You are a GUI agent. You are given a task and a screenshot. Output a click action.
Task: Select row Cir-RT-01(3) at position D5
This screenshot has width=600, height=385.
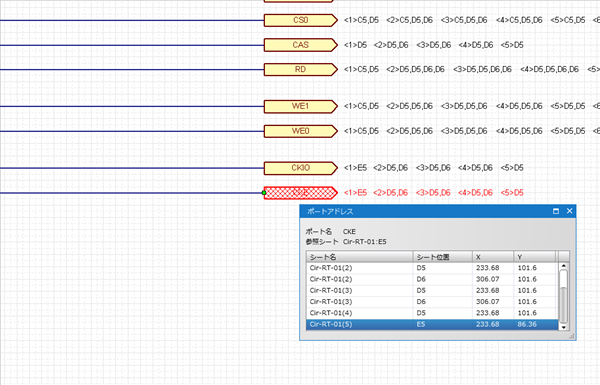(x=432, y=290)
